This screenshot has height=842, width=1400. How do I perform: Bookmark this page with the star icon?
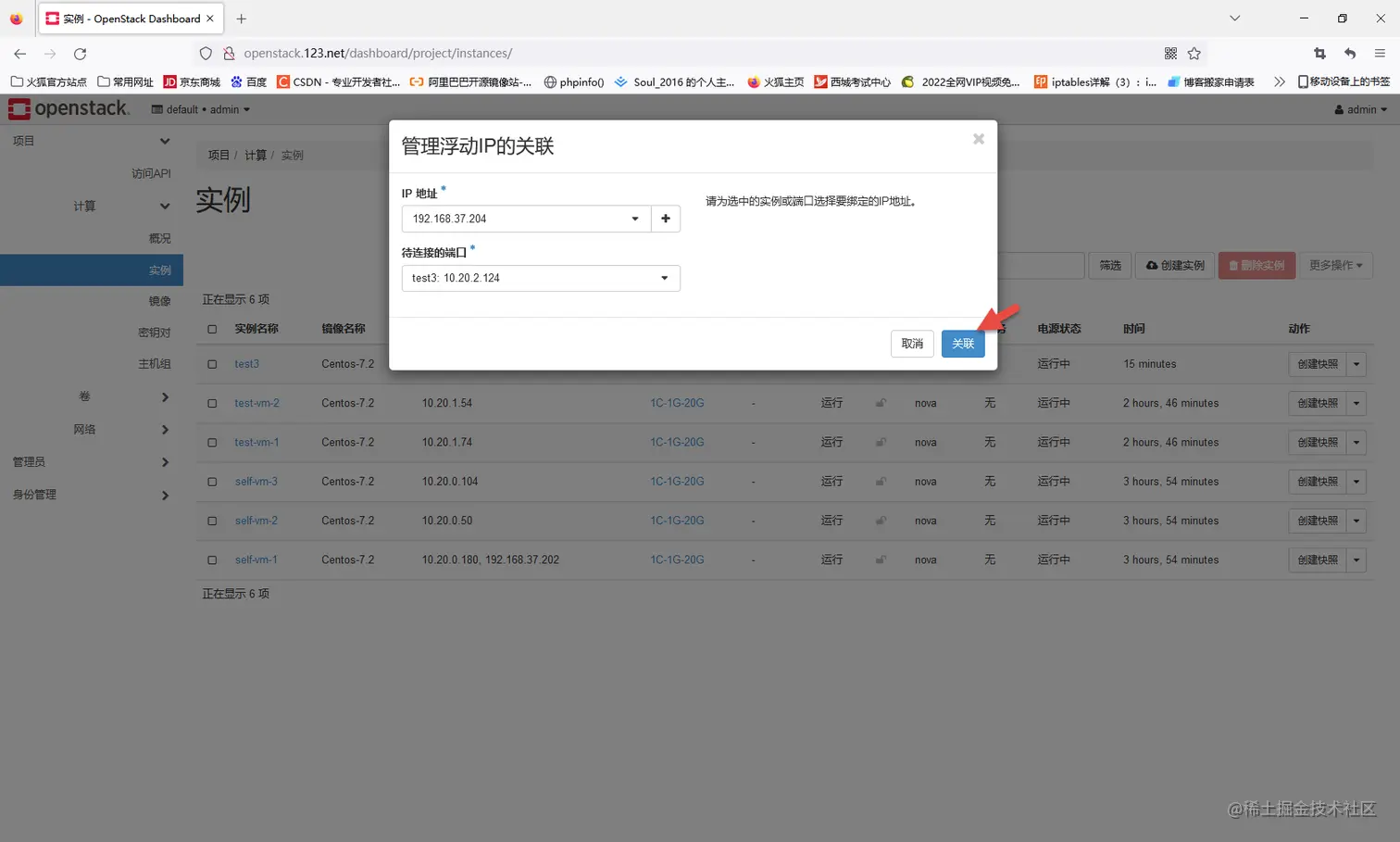click(1194, 54)
